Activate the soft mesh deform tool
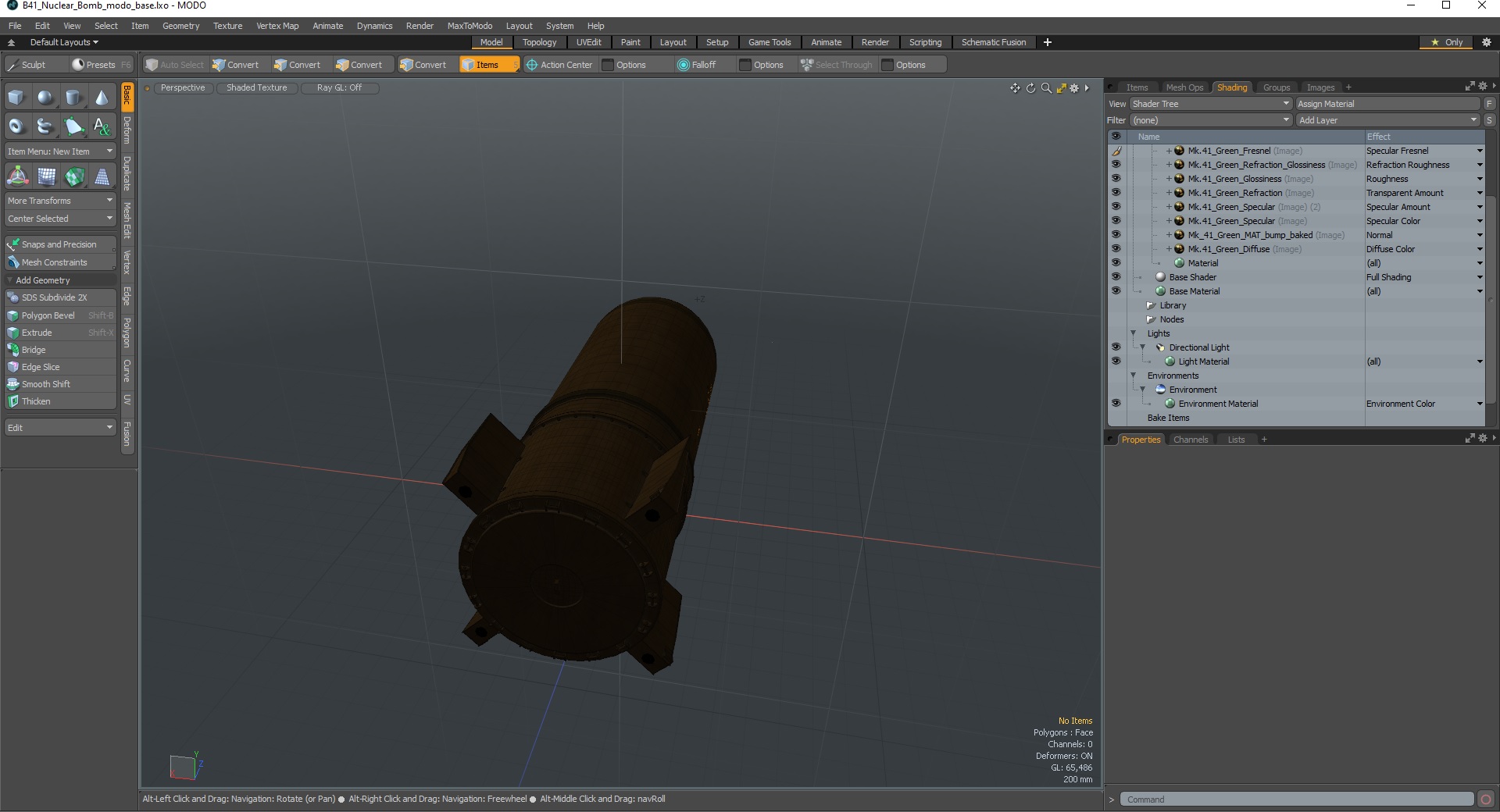The height and width of the screenshot is (812, 1500). pos(45,177)
